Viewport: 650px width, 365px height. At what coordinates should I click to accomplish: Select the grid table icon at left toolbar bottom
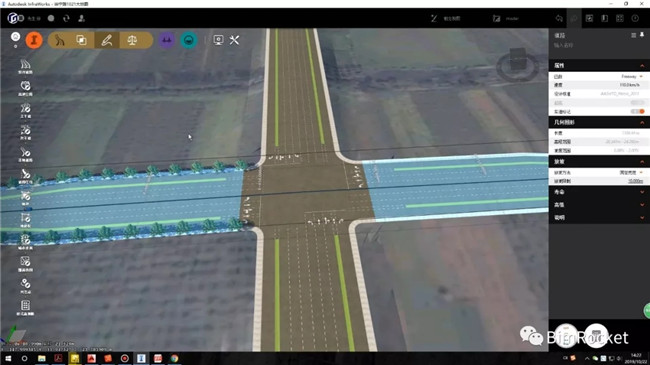click(x=25, y=307)
